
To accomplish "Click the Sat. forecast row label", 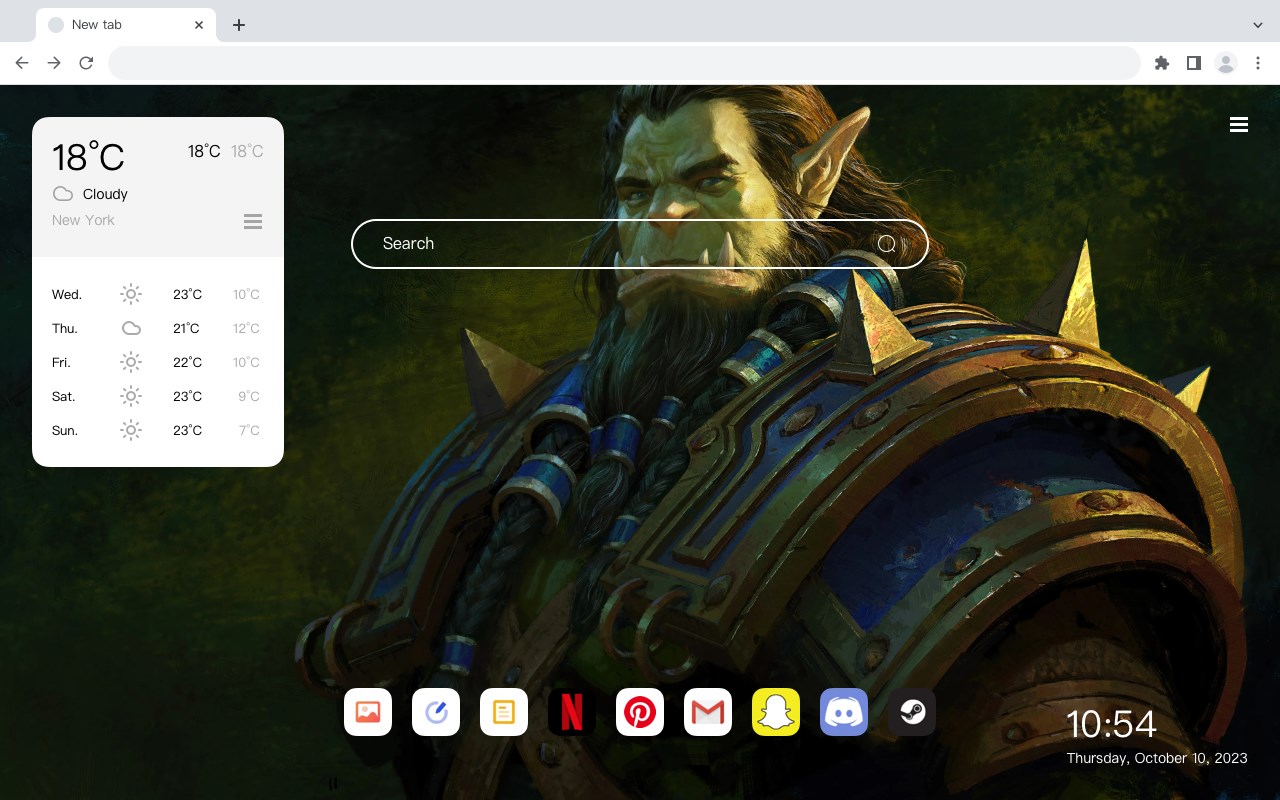I will (64, 396).
